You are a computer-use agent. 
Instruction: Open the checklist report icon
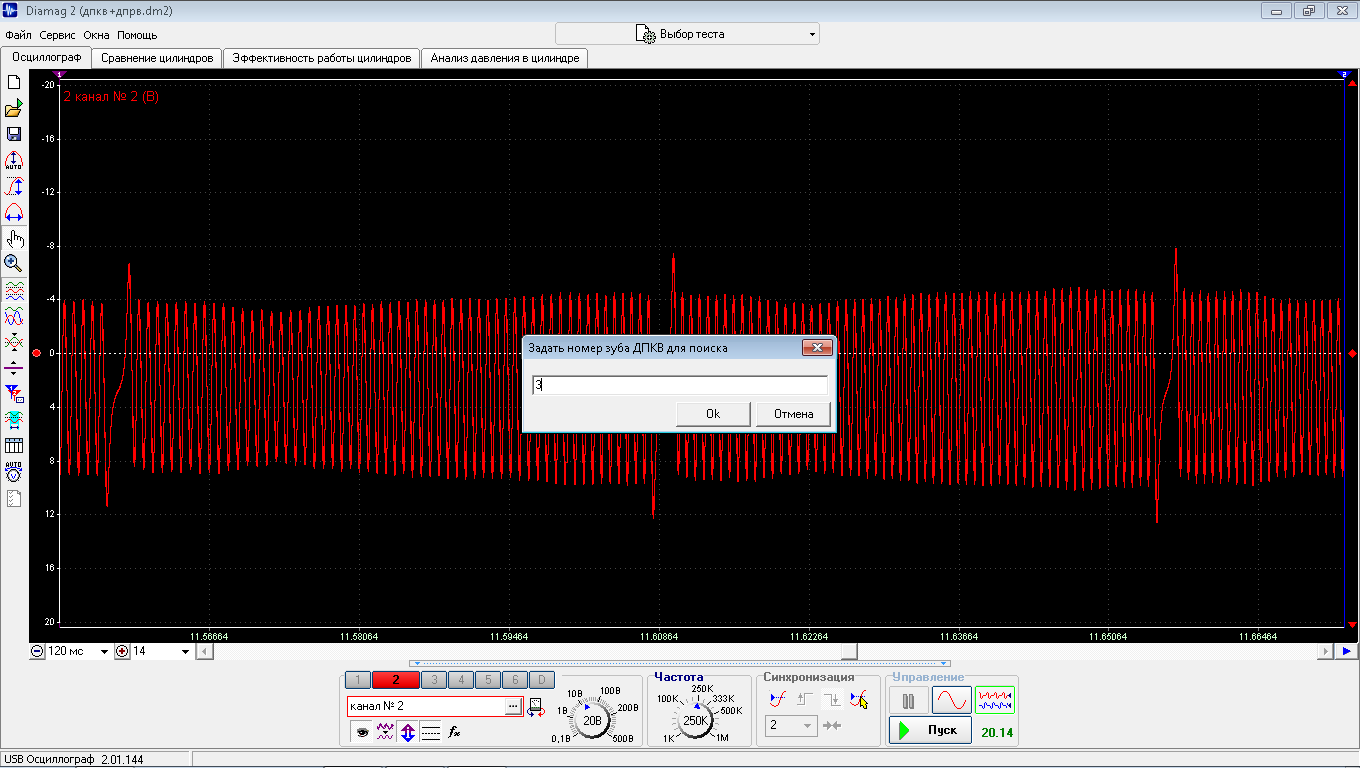14,497
